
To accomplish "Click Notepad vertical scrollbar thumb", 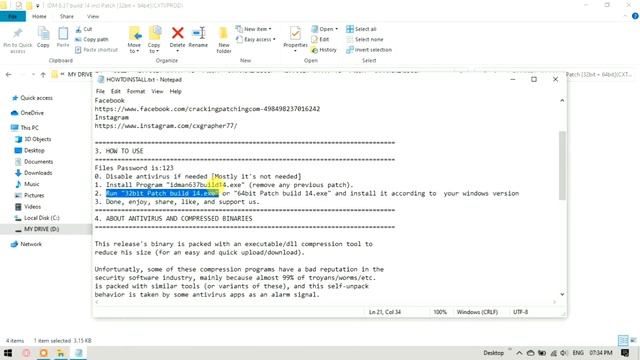I will pyautogui.click(x=562, y=165).
